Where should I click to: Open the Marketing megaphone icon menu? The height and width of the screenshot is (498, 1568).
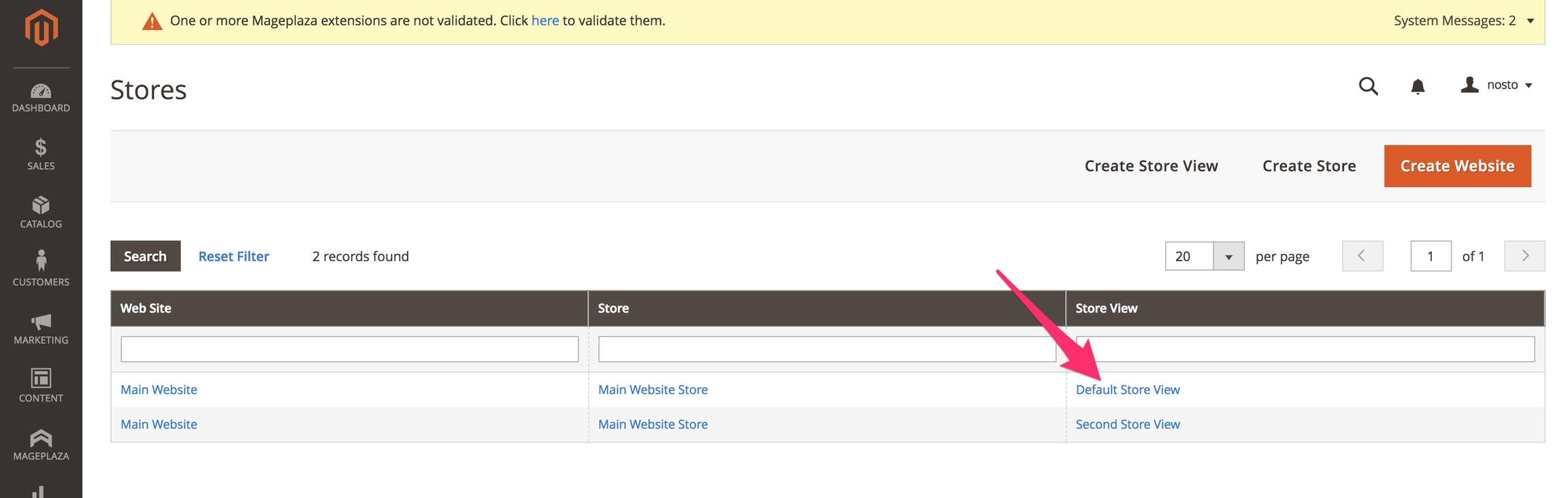pyautogui.click(x=41, y=328)
